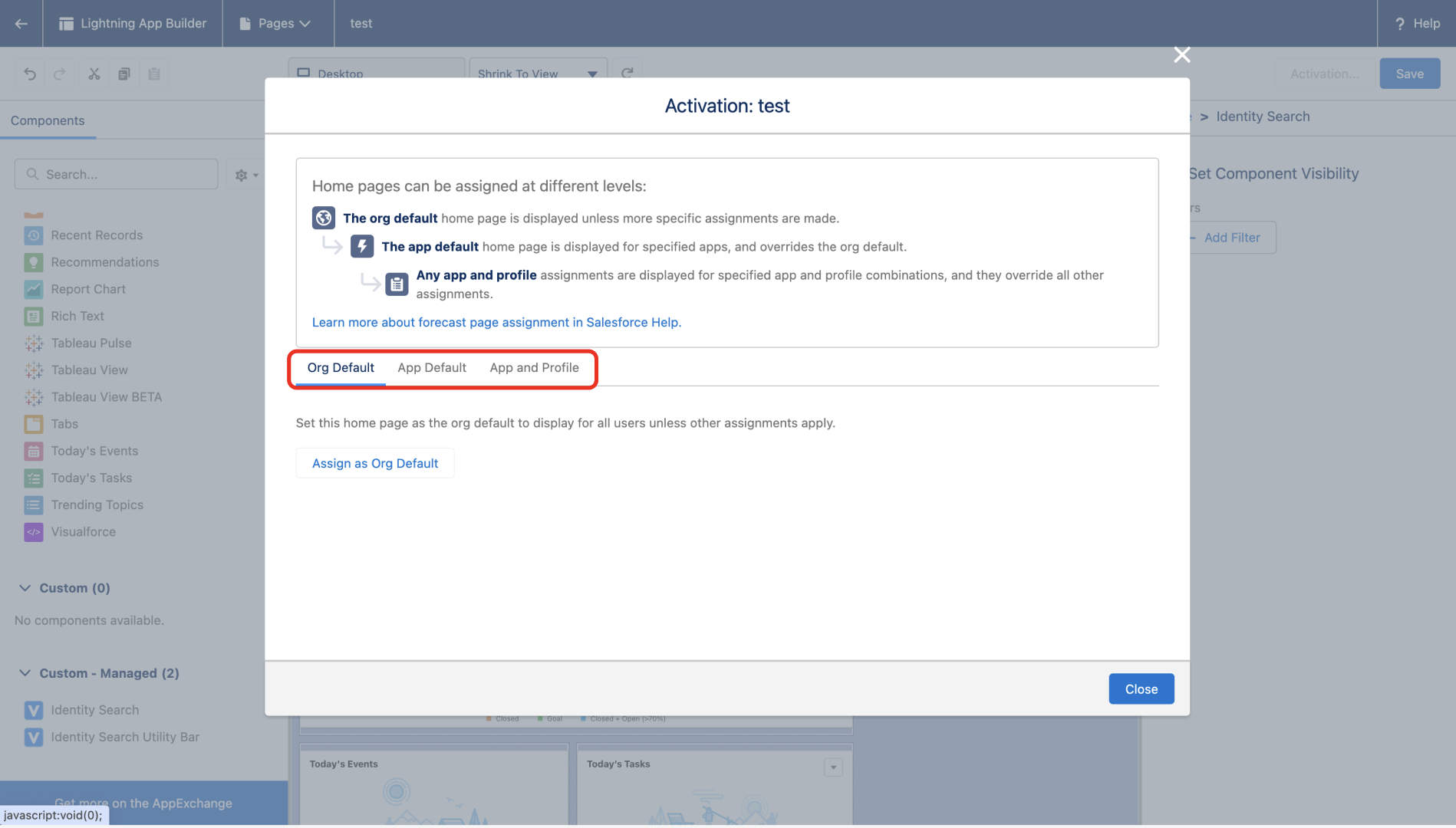The image size is (1456, 828).
Task: Click the Save button
Action: click(x=1410, y=74)
